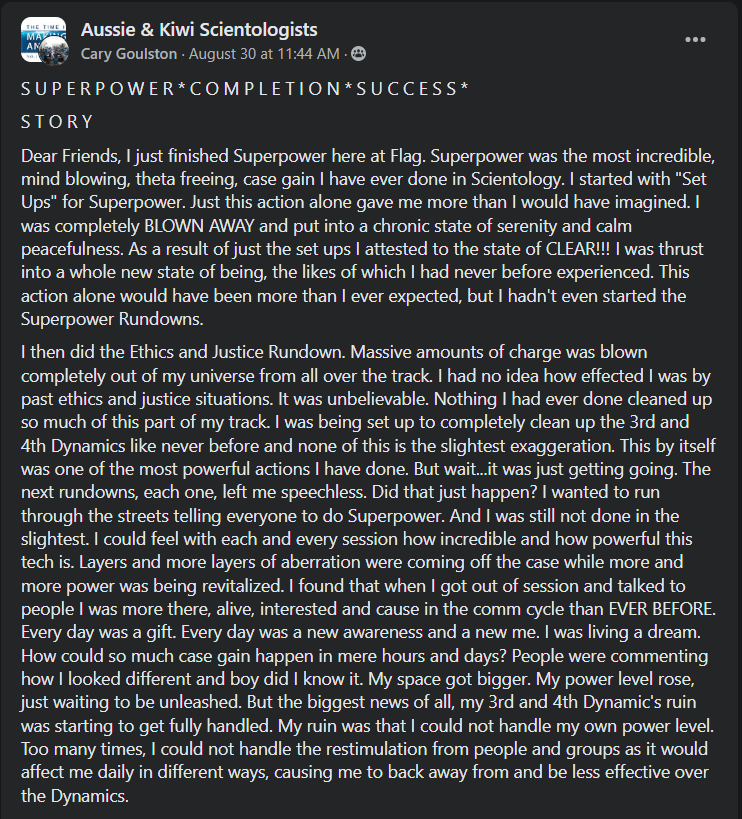Click the SUPERPOWER*COMPLETION*SUCCESS* heading line

click(245, 89)
